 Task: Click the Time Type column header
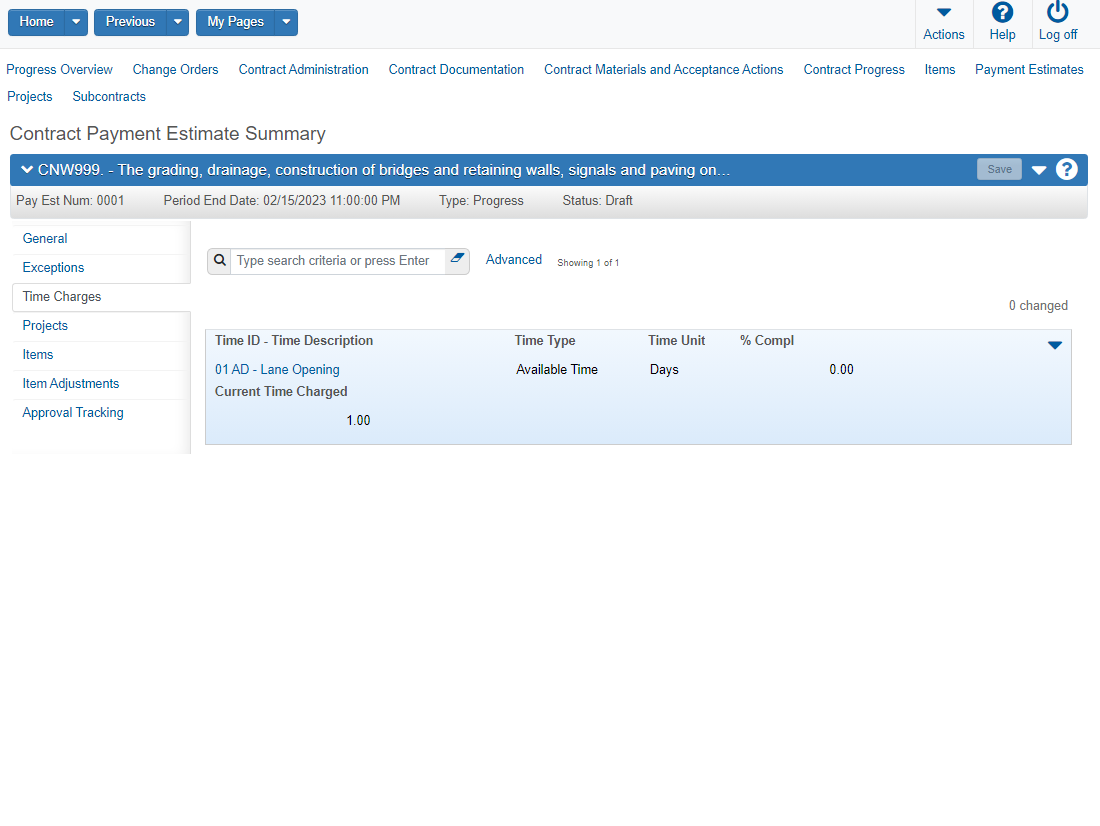(x=544, y=340)
